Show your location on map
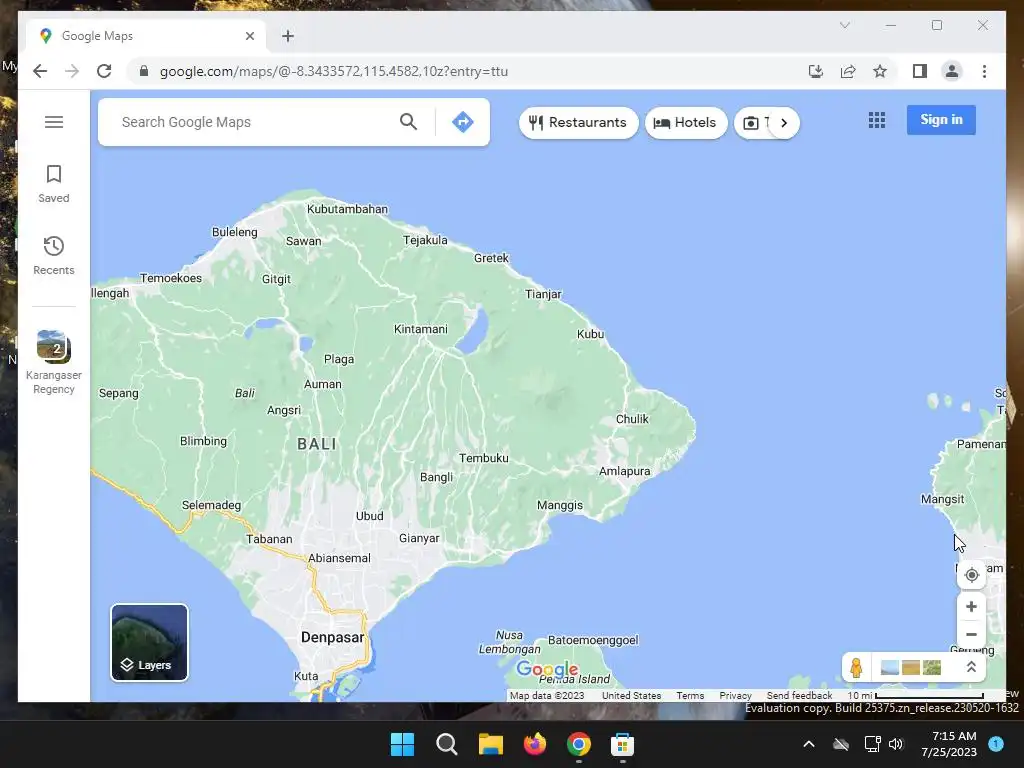 (971, 575)
